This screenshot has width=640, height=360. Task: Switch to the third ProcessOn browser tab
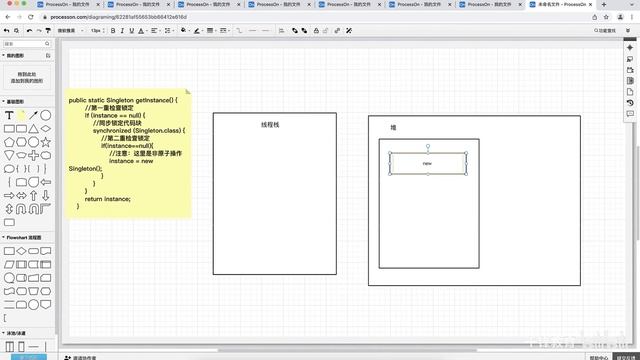pos(208,4)
